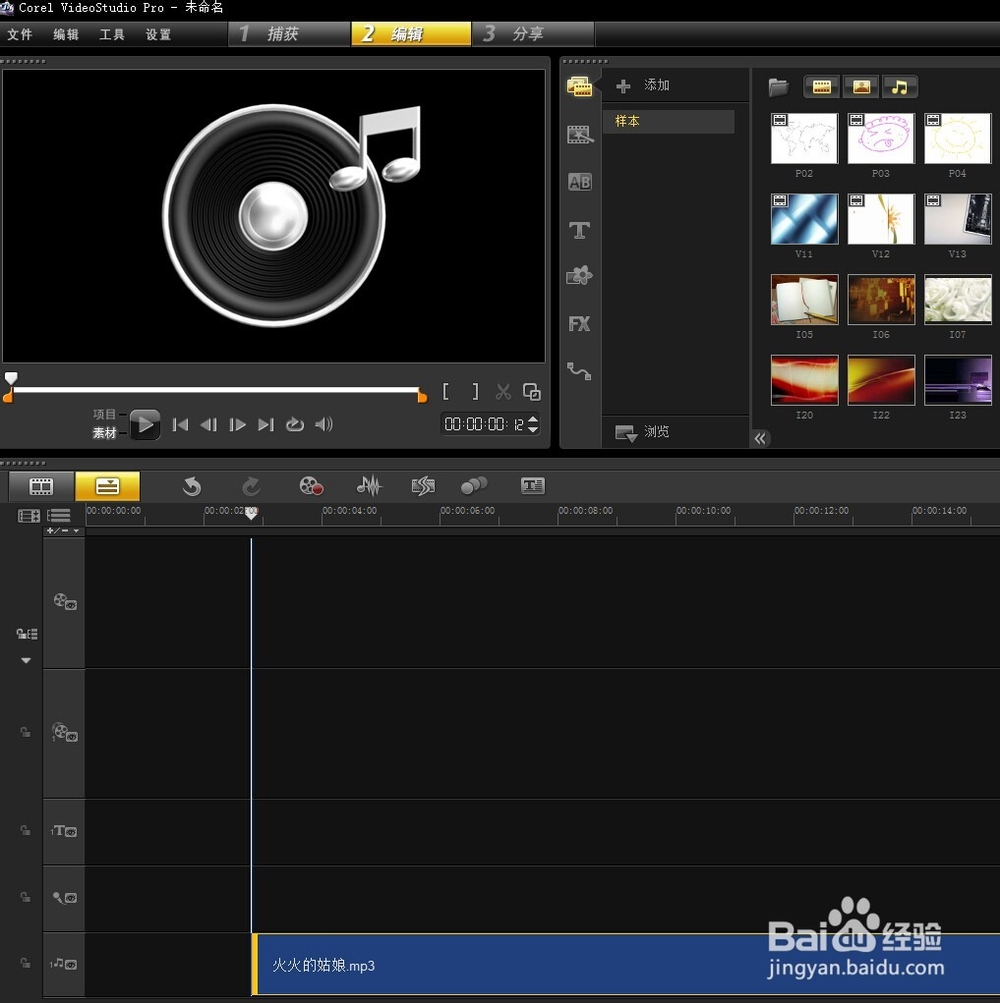This screenshot has height=1003, width=1000.
Task: Select Clip (素材) play mode
Action: coord(104,433)
